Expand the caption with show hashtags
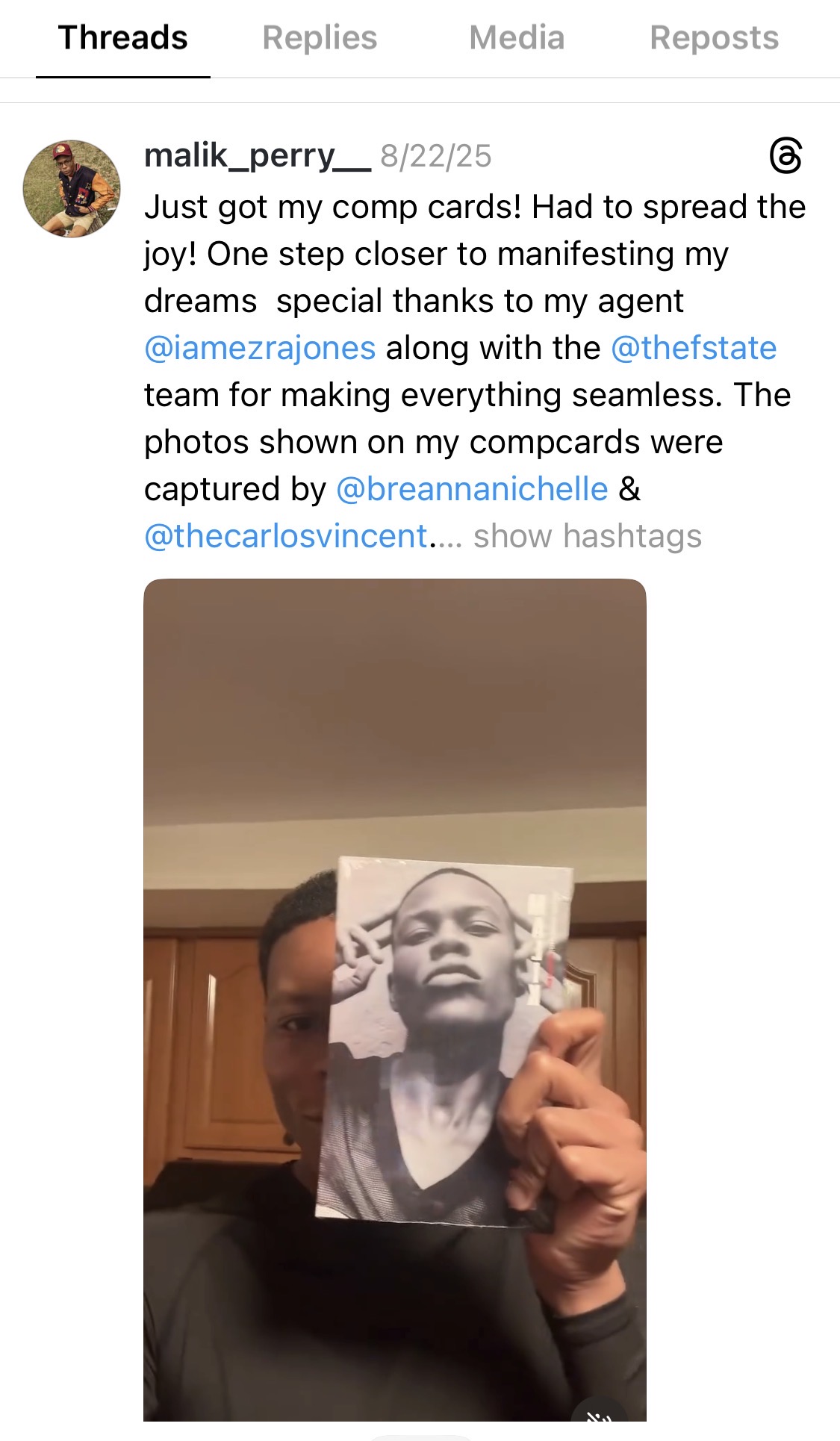840x1441 pixels. (588, 536)
